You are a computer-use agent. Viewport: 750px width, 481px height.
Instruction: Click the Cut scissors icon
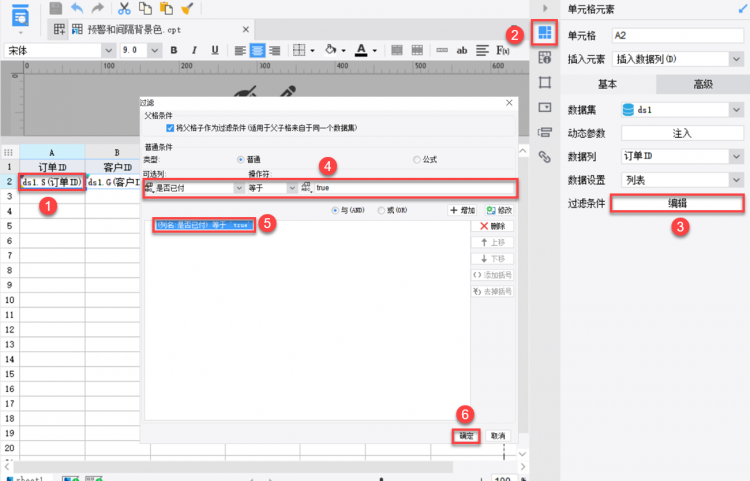[124, 8]
